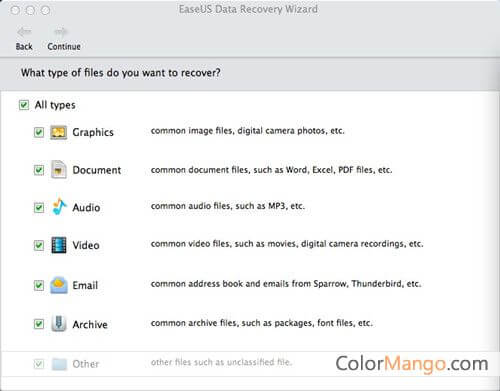Toggle the Document checkbox

point(39,170)
